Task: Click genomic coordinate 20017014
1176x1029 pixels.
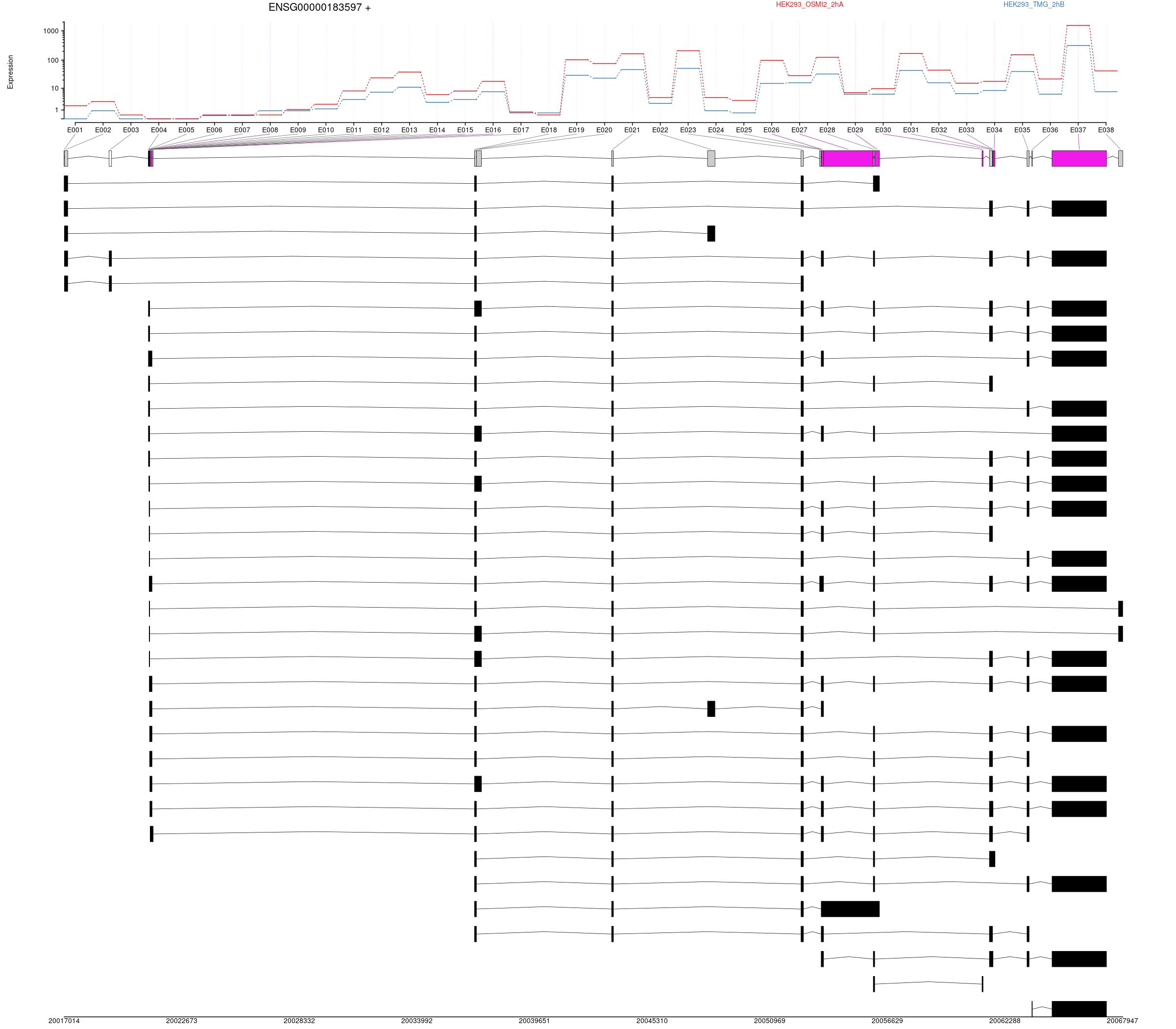Action: click(64, 1021)
